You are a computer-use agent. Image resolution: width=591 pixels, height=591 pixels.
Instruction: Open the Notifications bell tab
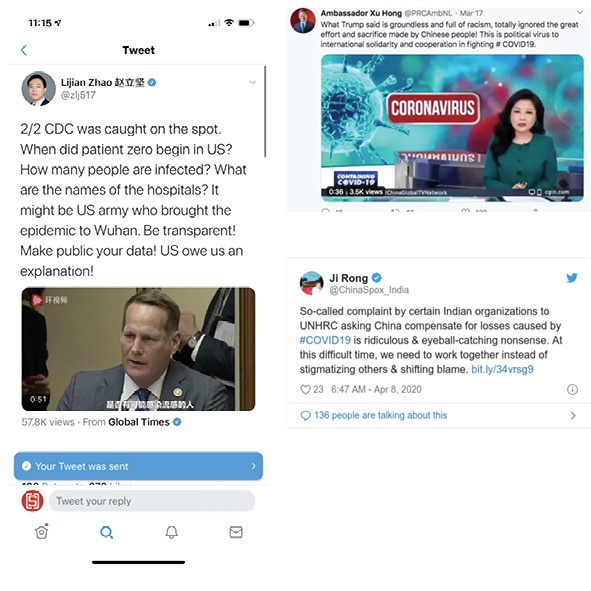point(171,532)
